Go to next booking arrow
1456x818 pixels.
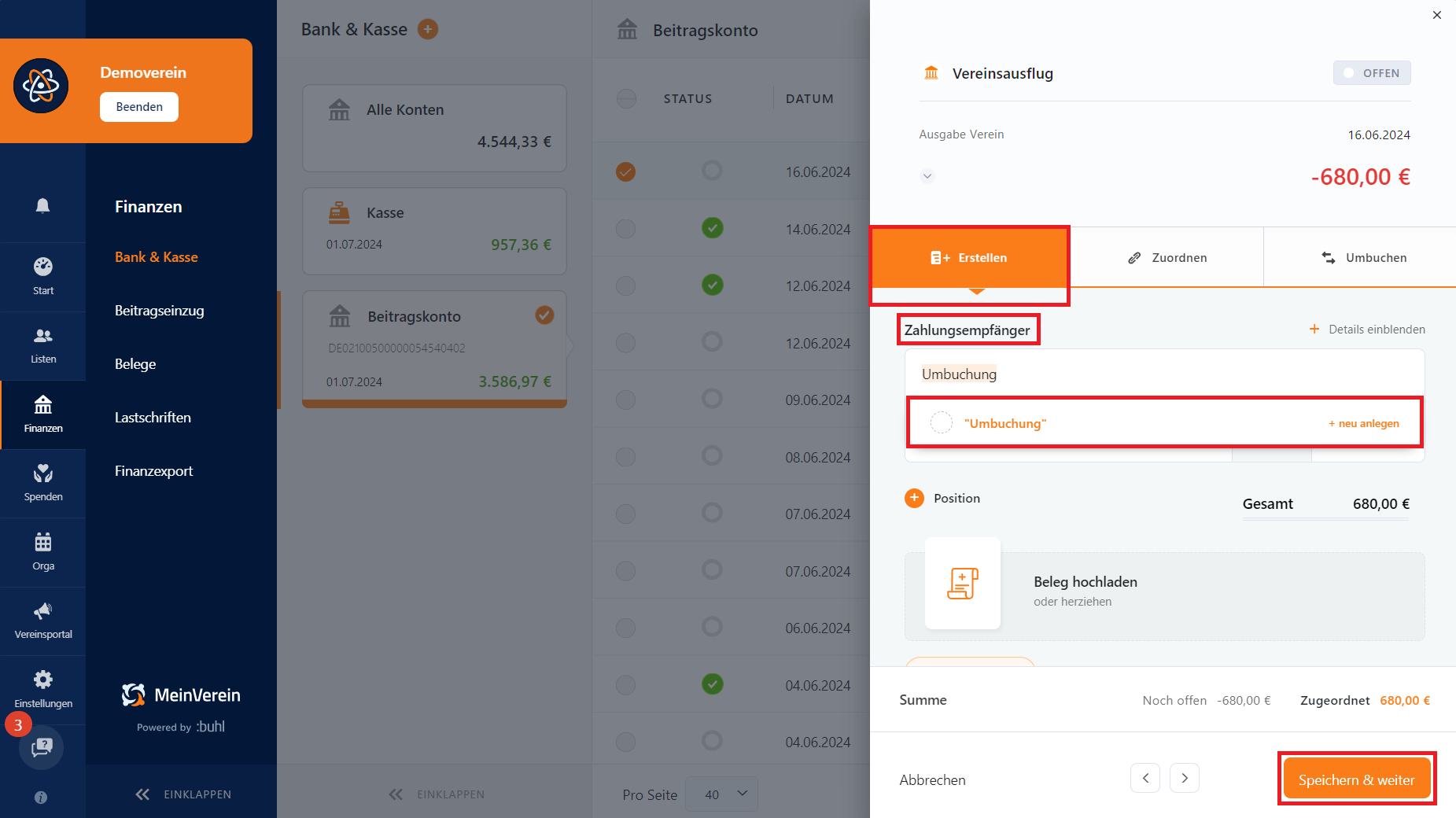pos(1185,778)
